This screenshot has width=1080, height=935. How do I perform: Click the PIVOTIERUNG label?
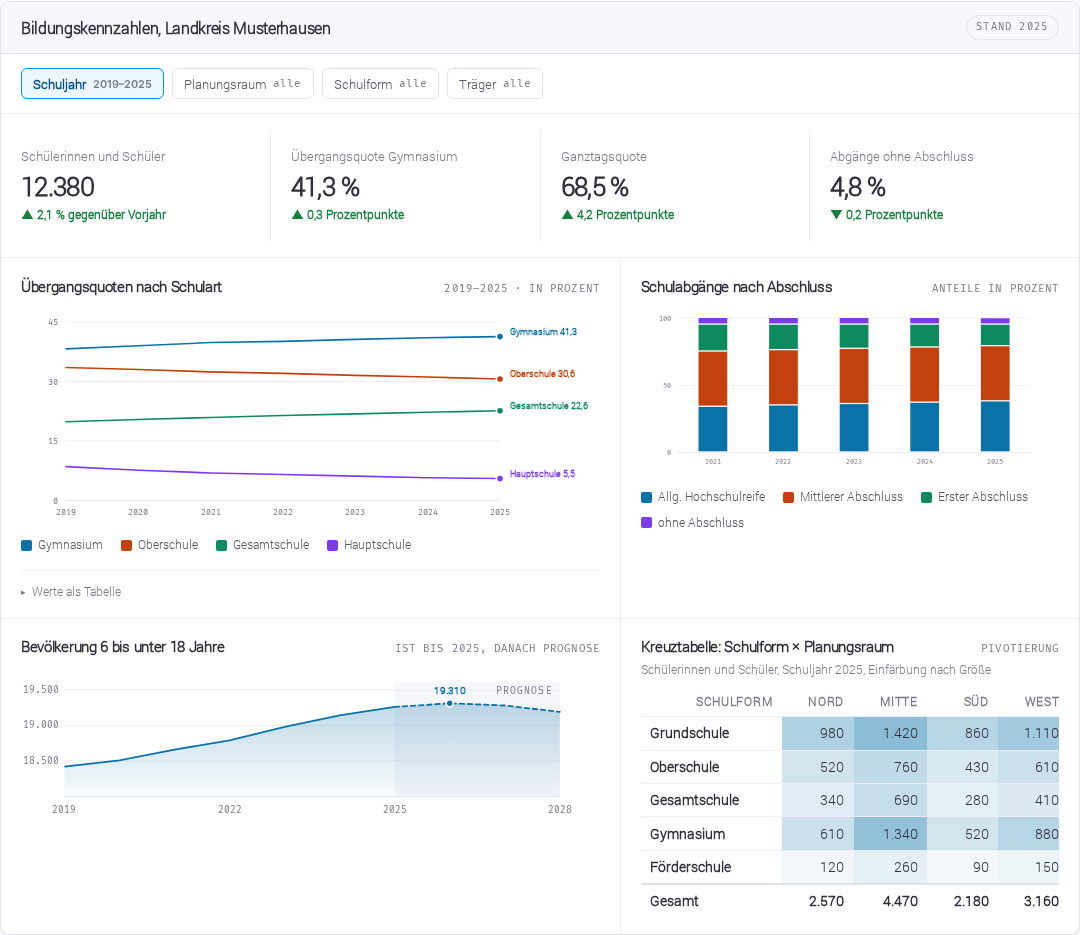click(1019, 648)
